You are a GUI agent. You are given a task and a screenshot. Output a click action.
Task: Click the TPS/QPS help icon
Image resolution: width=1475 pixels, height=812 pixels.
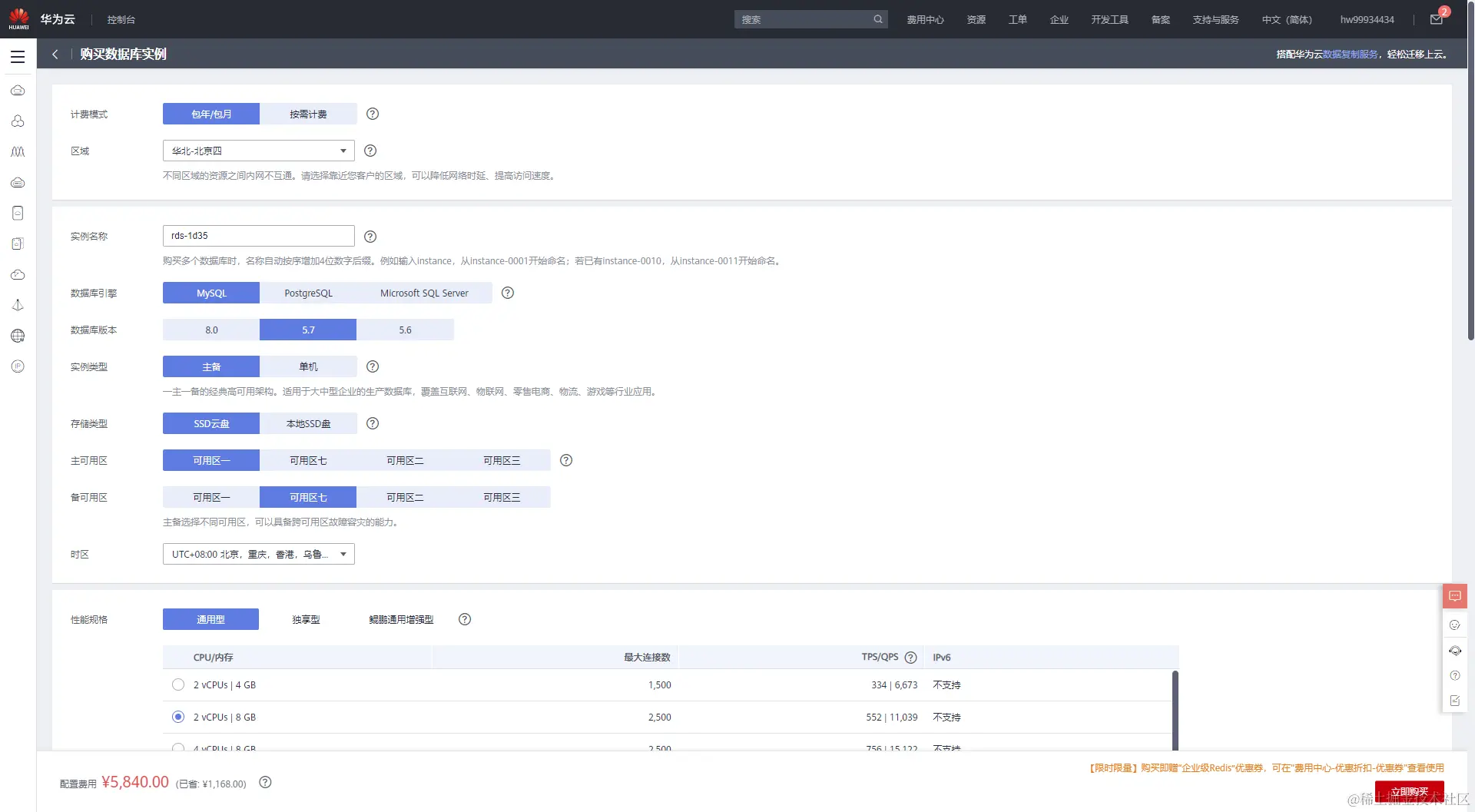point(911,658)
